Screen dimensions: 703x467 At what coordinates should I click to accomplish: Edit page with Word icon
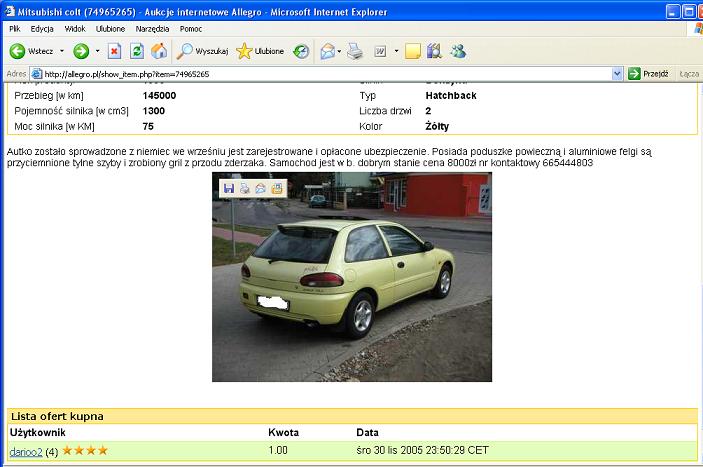click(x=380, y=51)
